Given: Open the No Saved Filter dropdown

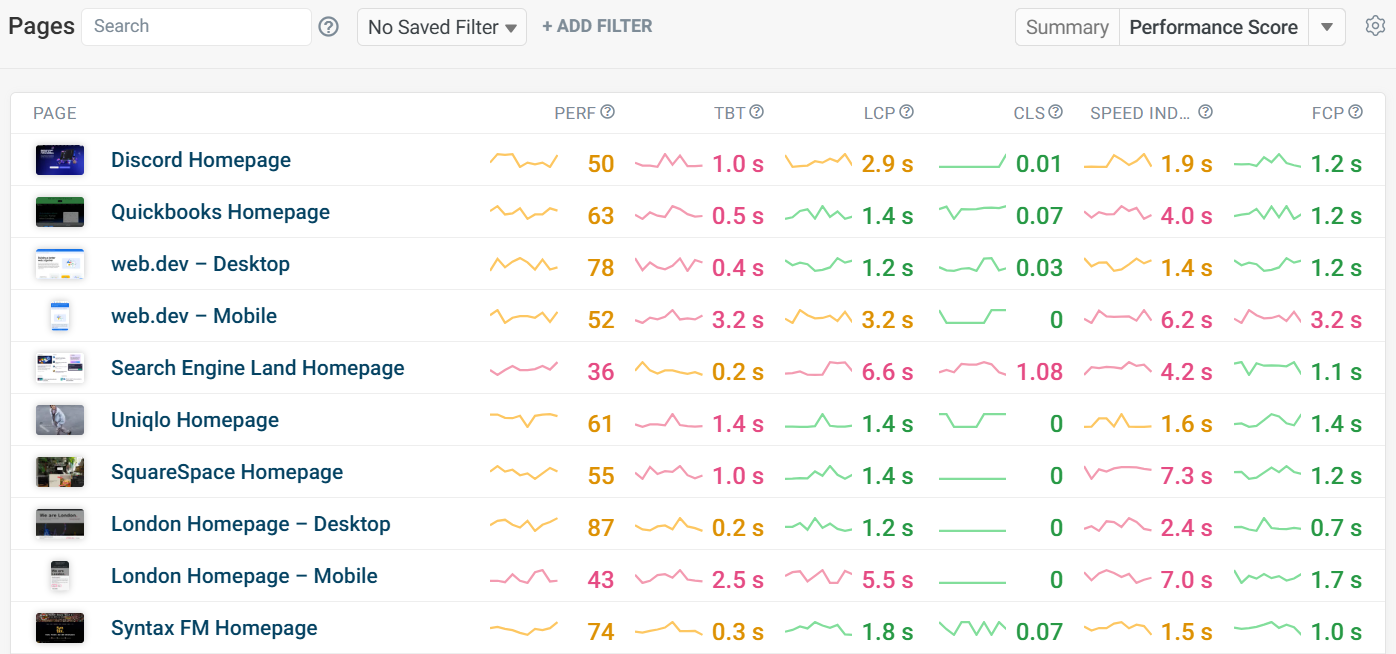Looking at the screenshot, I should coord(442,27).
